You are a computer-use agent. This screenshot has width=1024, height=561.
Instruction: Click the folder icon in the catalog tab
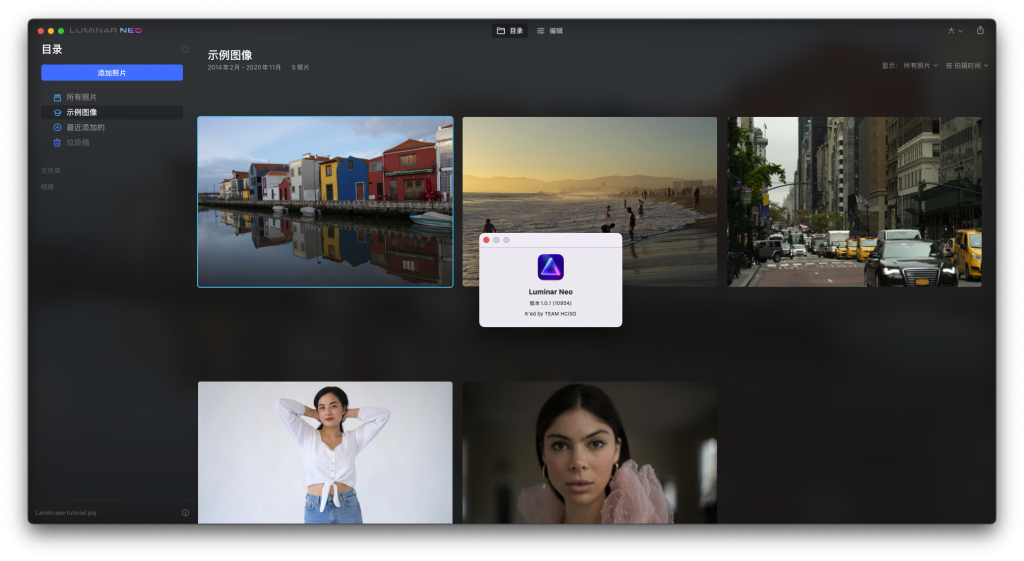pyautogui.click(x=501, y=31)
